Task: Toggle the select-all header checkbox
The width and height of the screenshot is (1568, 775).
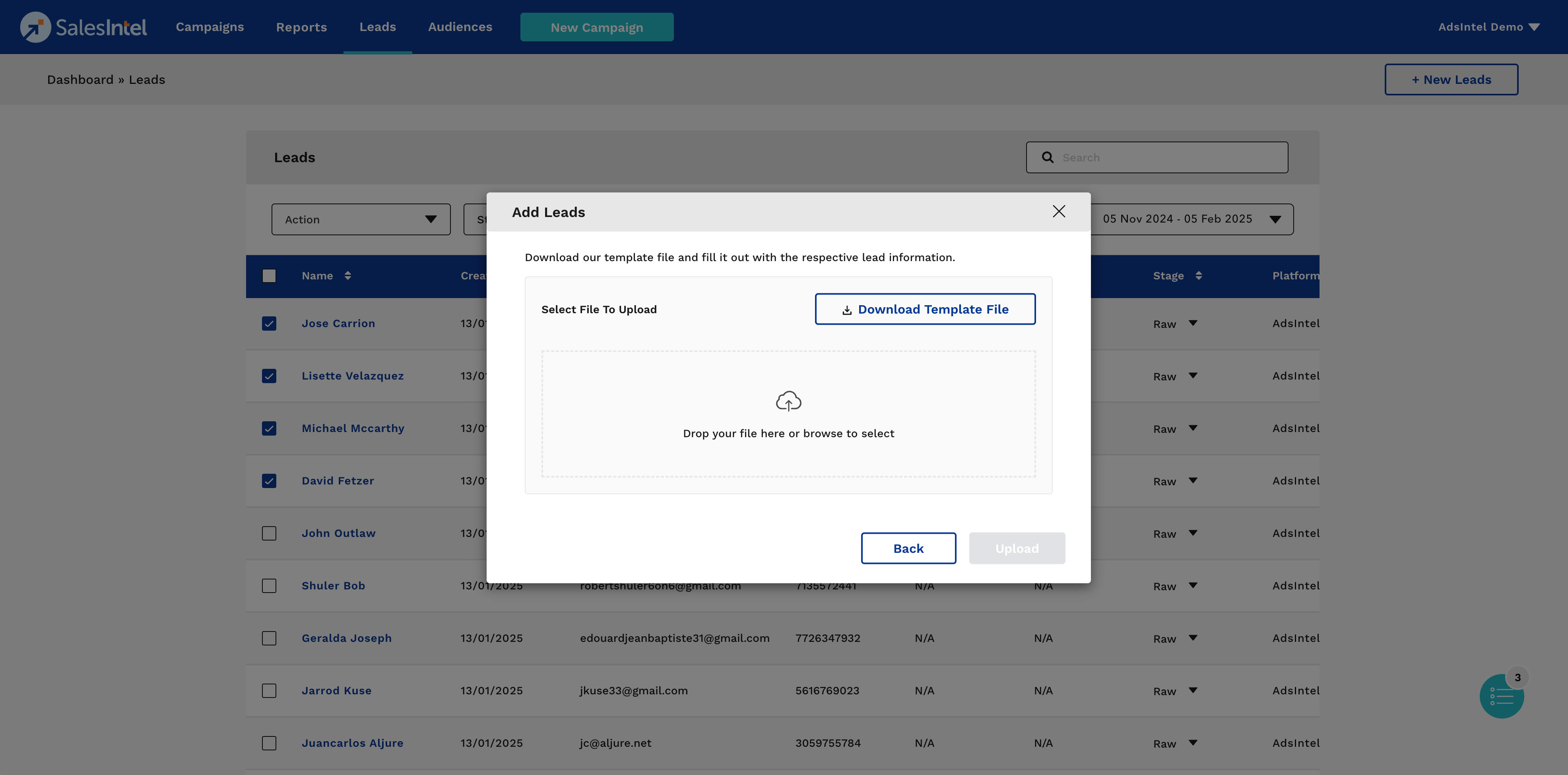Action: [269, 275]
